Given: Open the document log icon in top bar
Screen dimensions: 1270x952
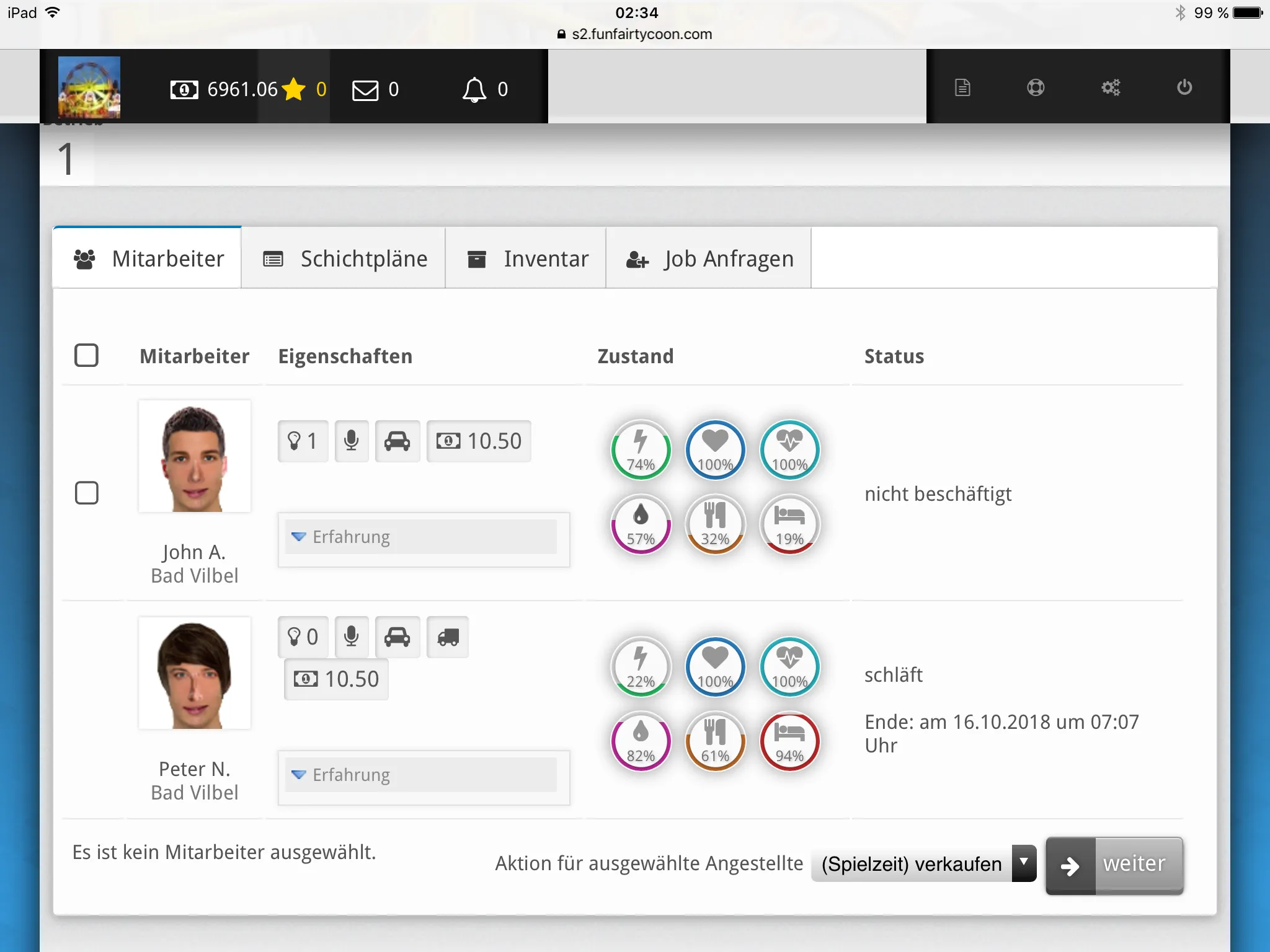Looking at the screenshot, I should (962, 87).
